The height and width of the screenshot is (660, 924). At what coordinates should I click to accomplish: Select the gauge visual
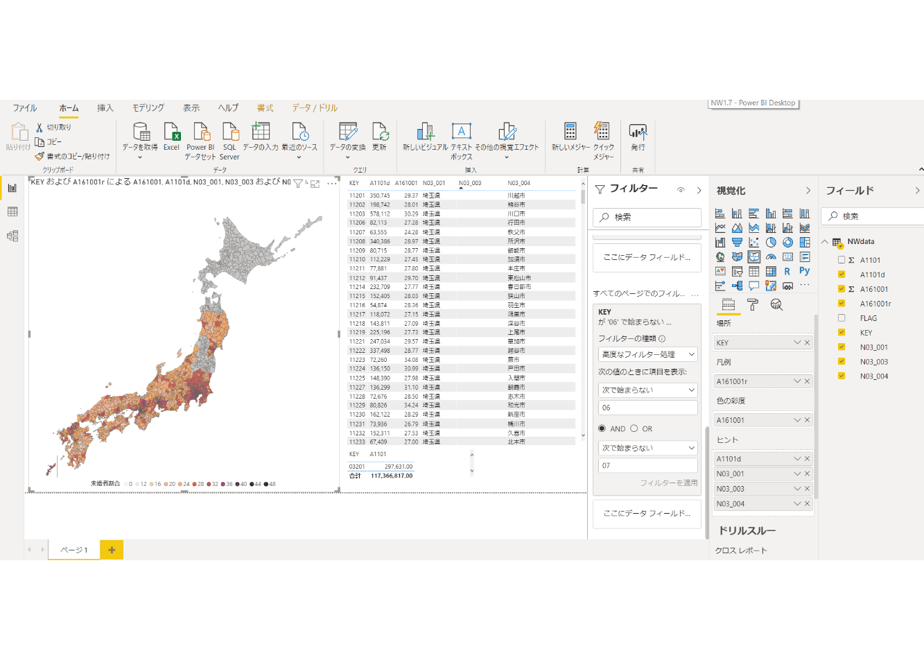click(x=771, y=256)
